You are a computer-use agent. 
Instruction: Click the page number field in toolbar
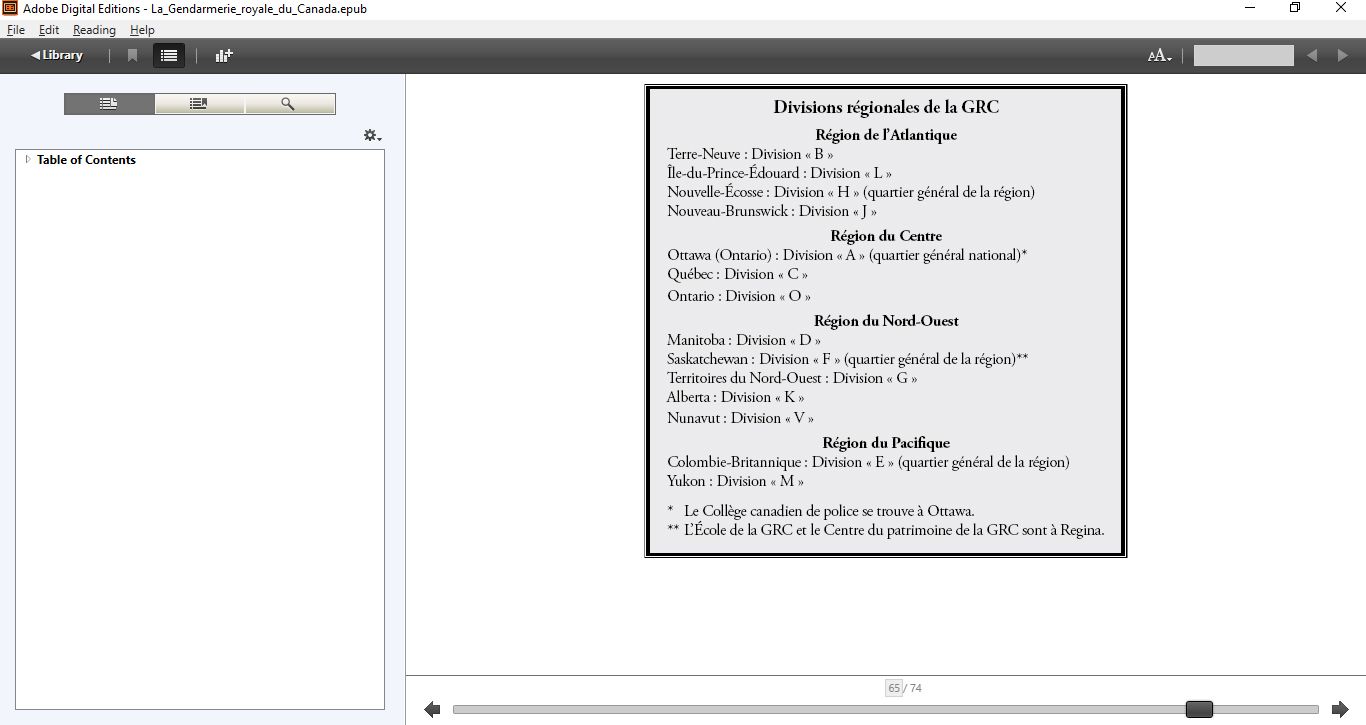click(1244, 56)
